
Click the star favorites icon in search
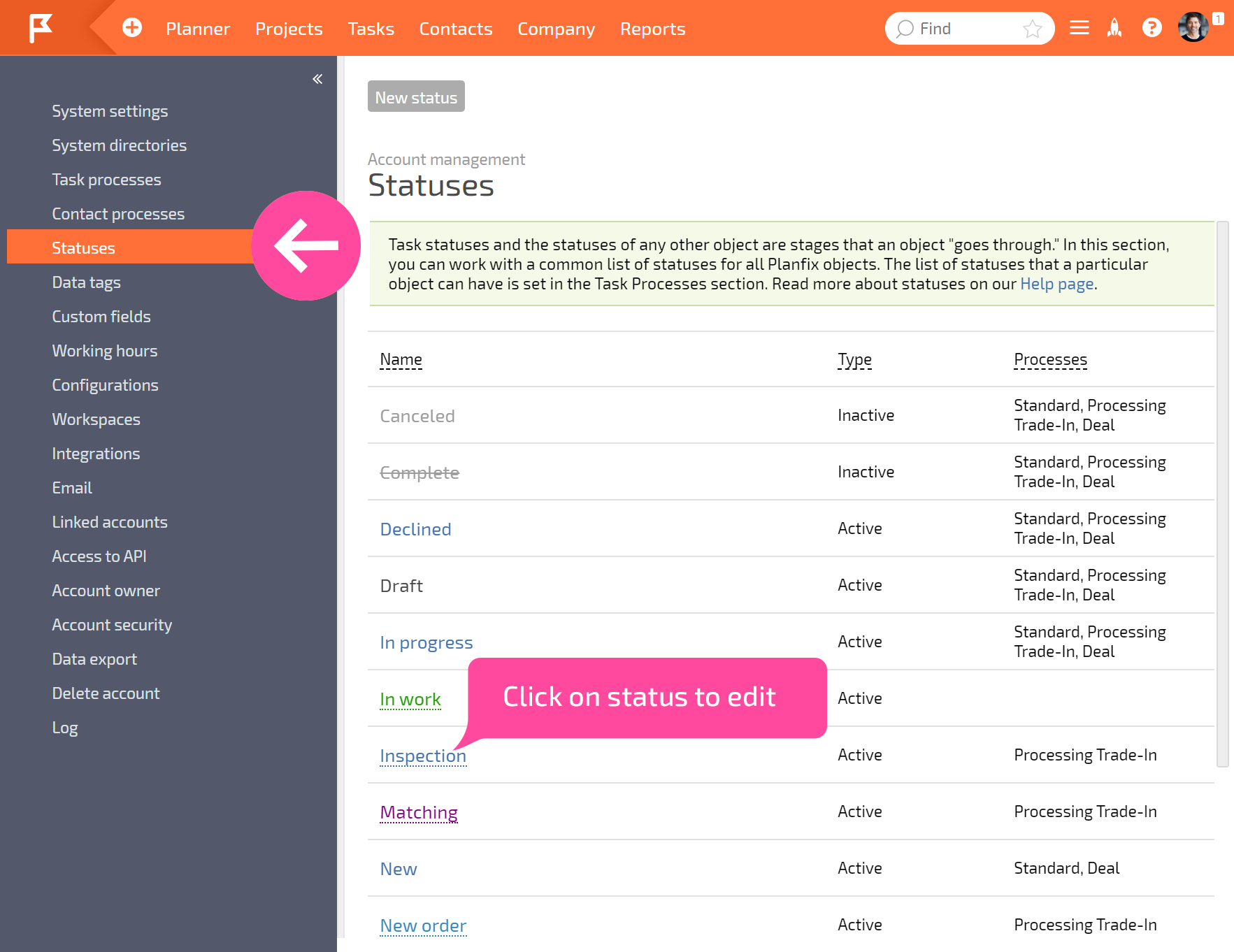coord(1032,29)
